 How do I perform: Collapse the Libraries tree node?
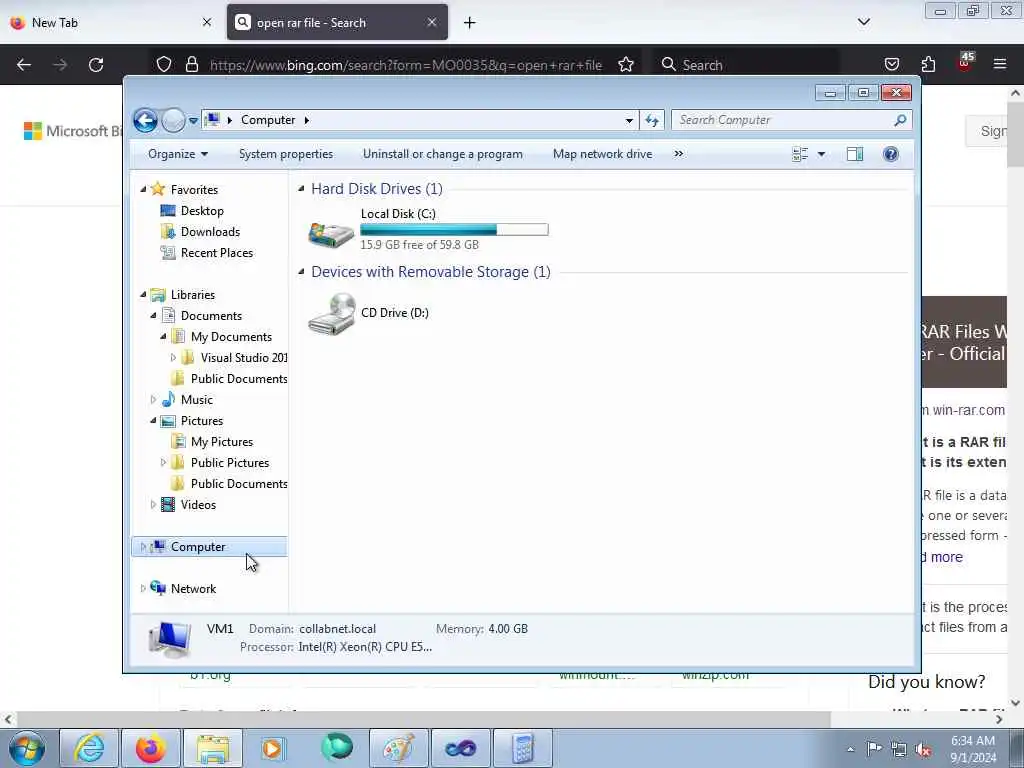[x=143, y=295]
